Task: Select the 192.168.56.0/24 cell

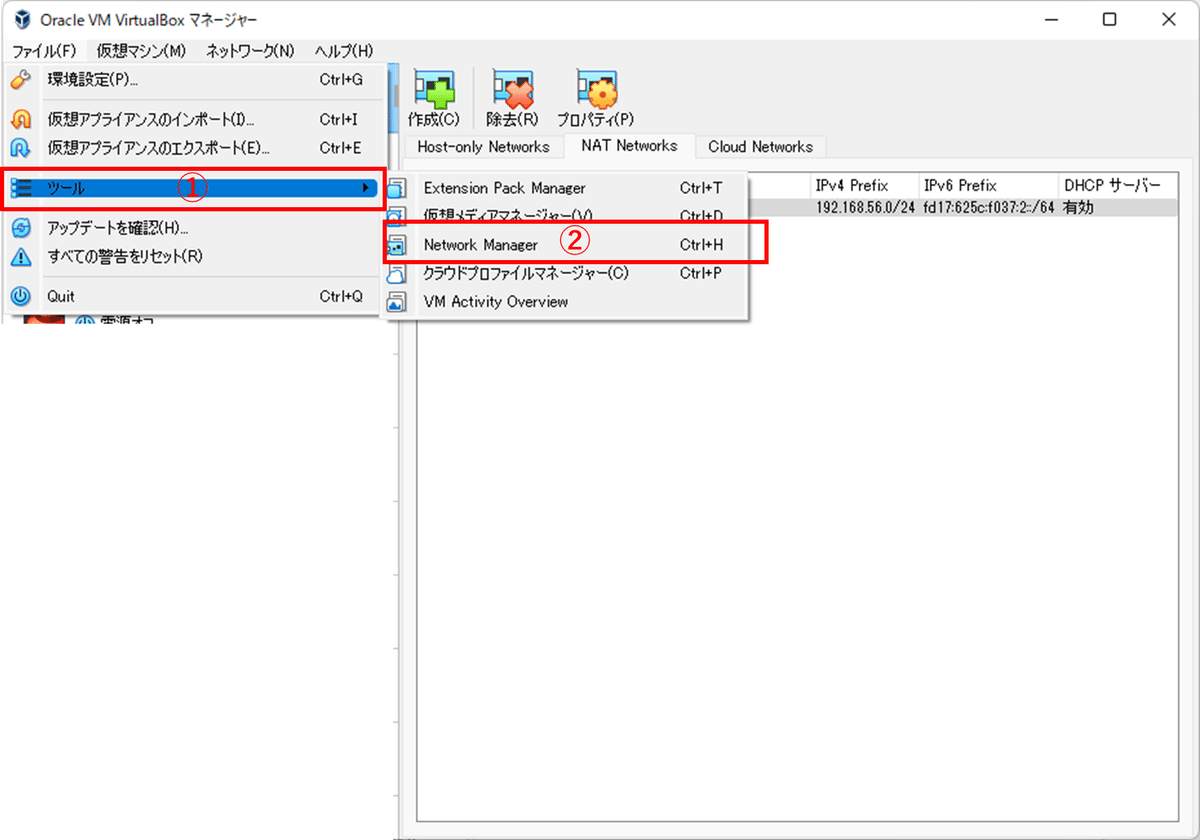Action: 864,207
